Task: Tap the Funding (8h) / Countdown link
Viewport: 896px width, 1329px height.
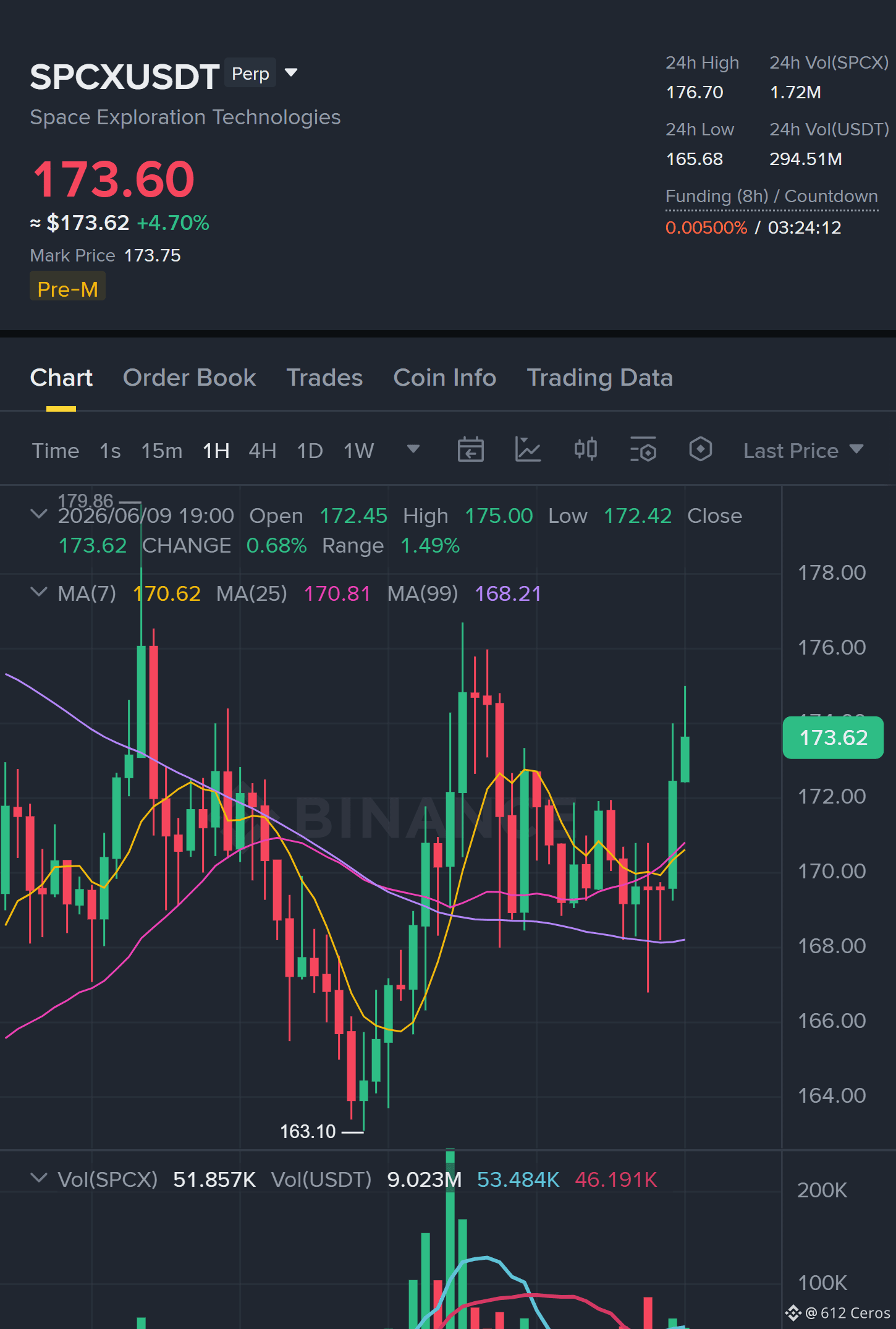Action: (x=772, y=197)
